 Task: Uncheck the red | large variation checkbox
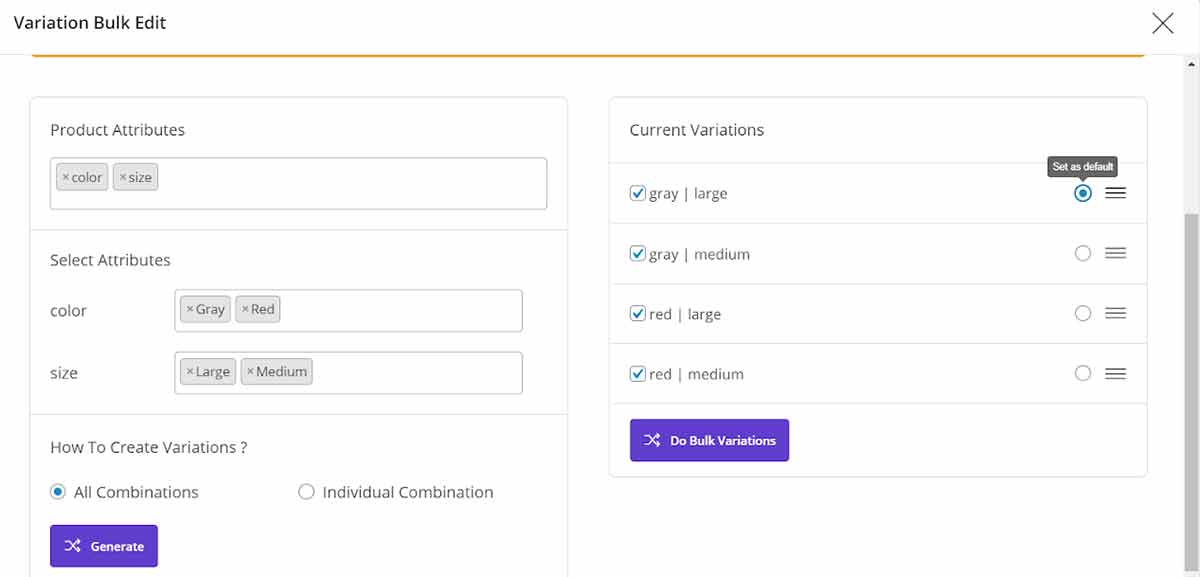point(637,314)
